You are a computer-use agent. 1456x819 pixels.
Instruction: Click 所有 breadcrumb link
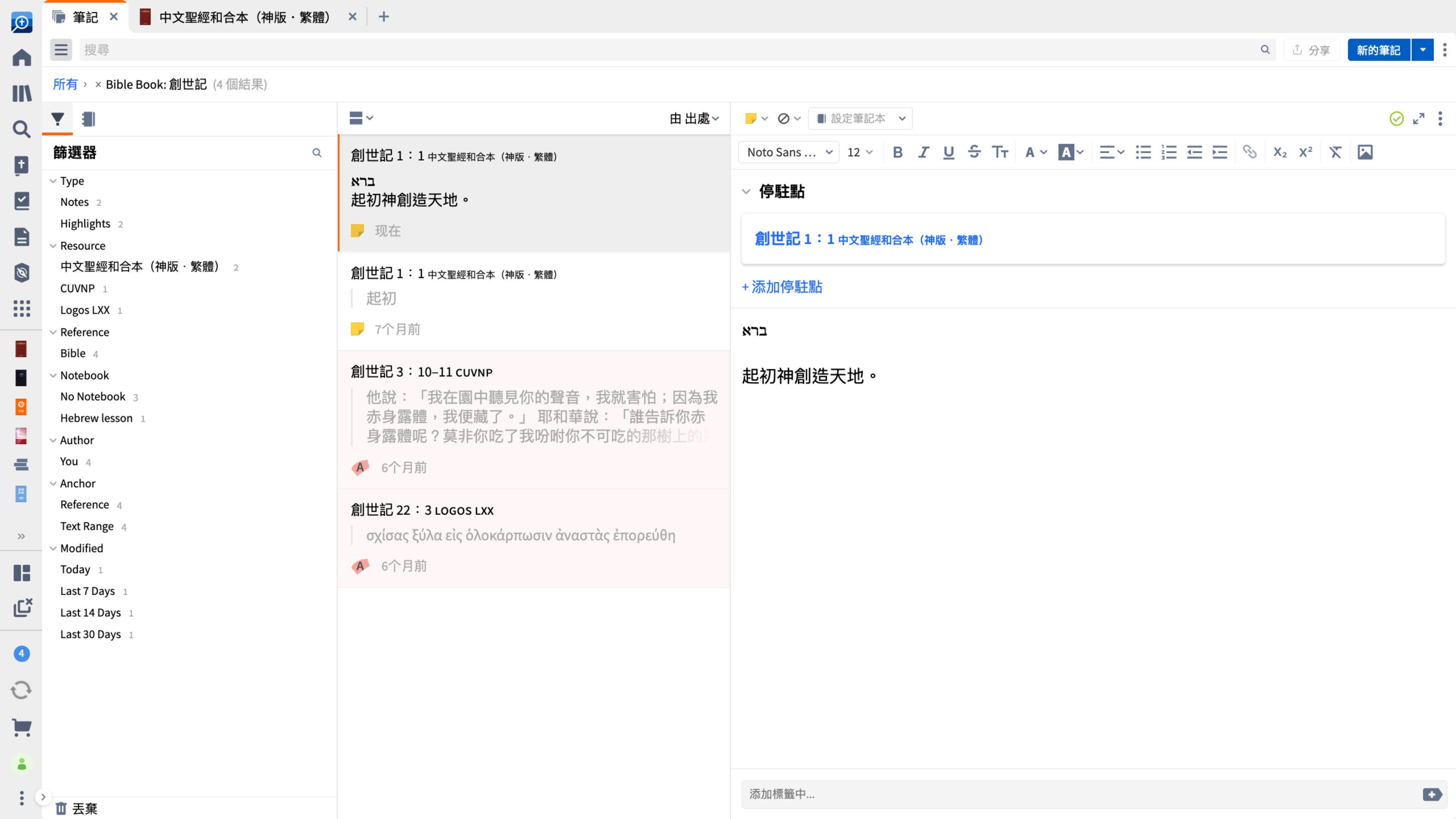click(x=65, y=84)
